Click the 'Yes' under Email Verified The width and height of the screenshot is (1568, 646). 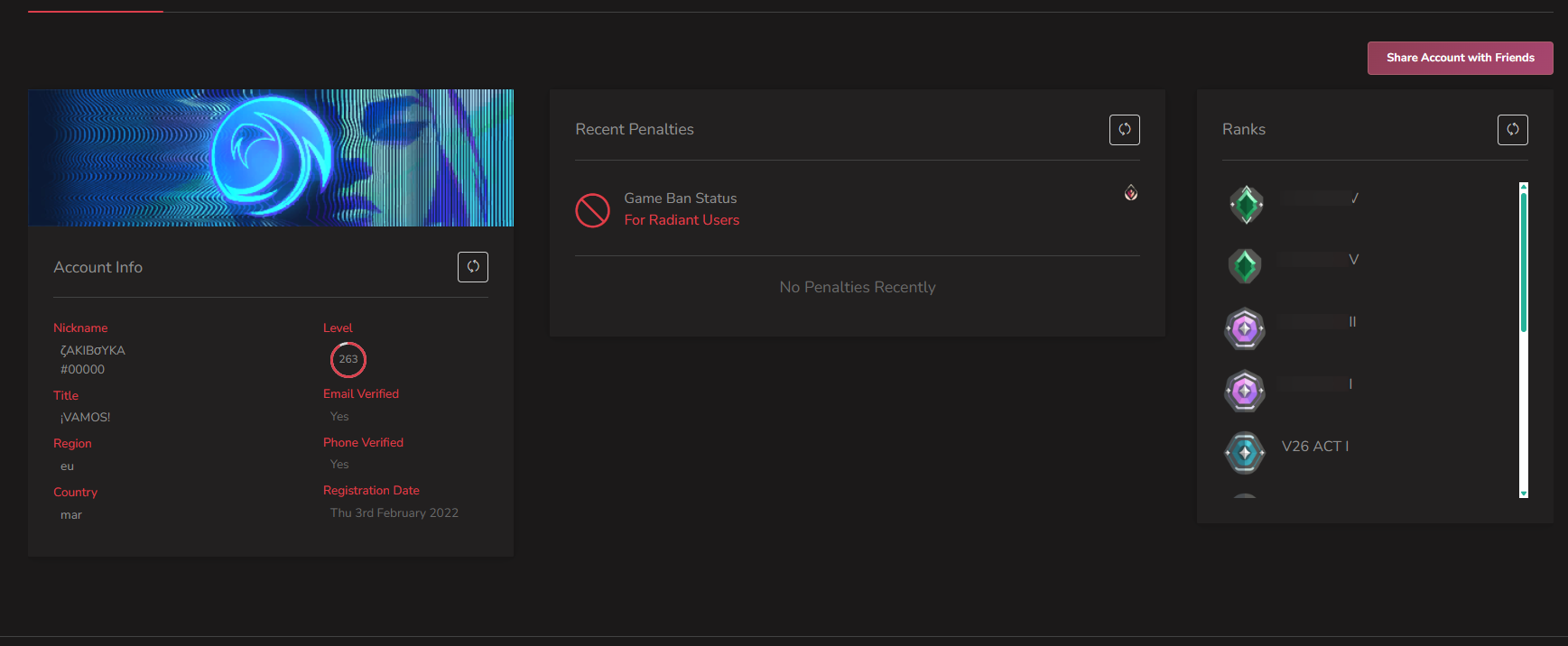pos(339,417)
